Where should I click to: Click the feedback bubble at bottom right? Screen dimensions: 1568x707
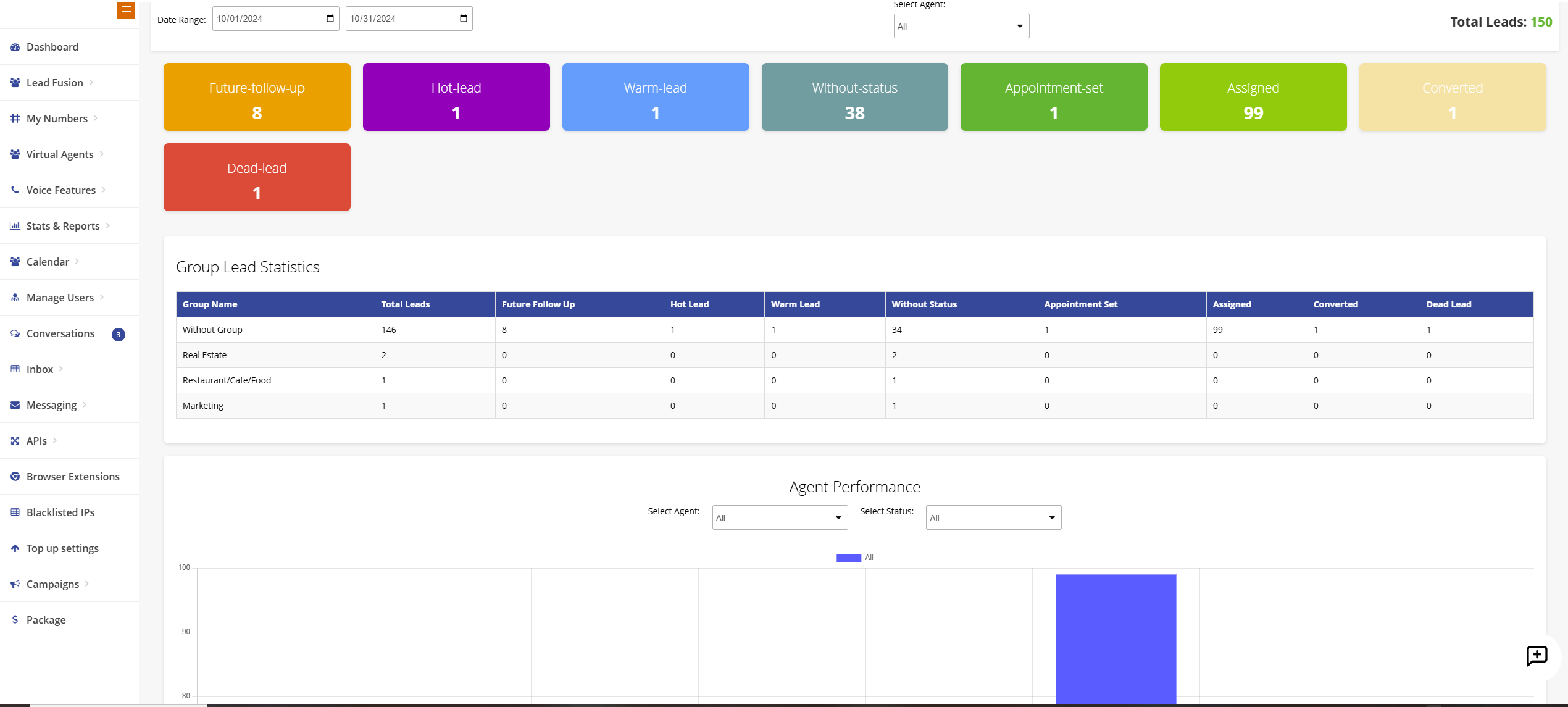coord(1537,656)
